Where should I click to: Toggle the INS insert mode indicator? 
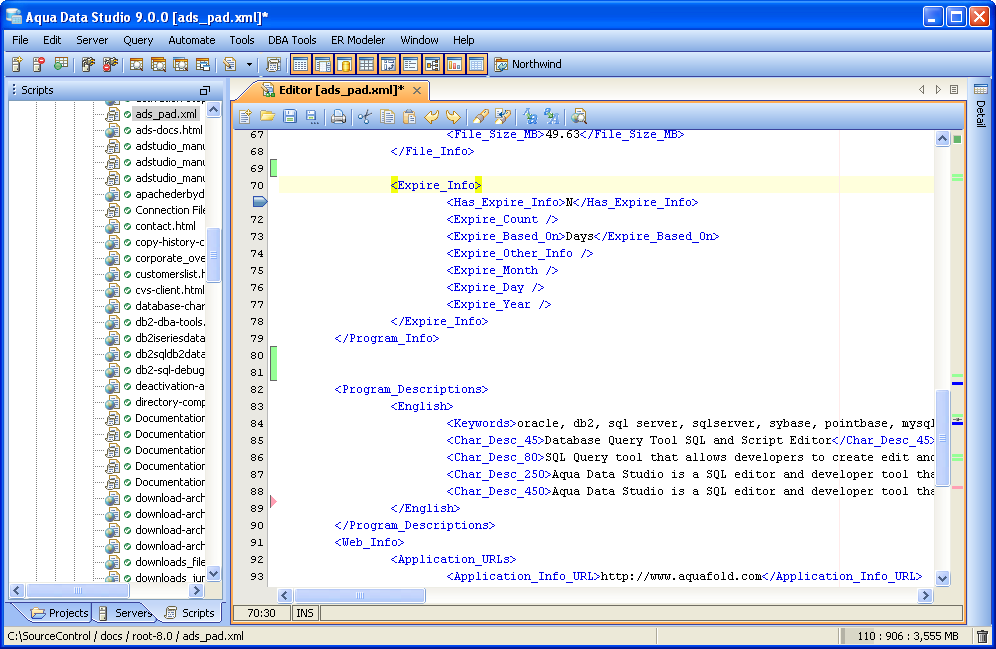304,613
